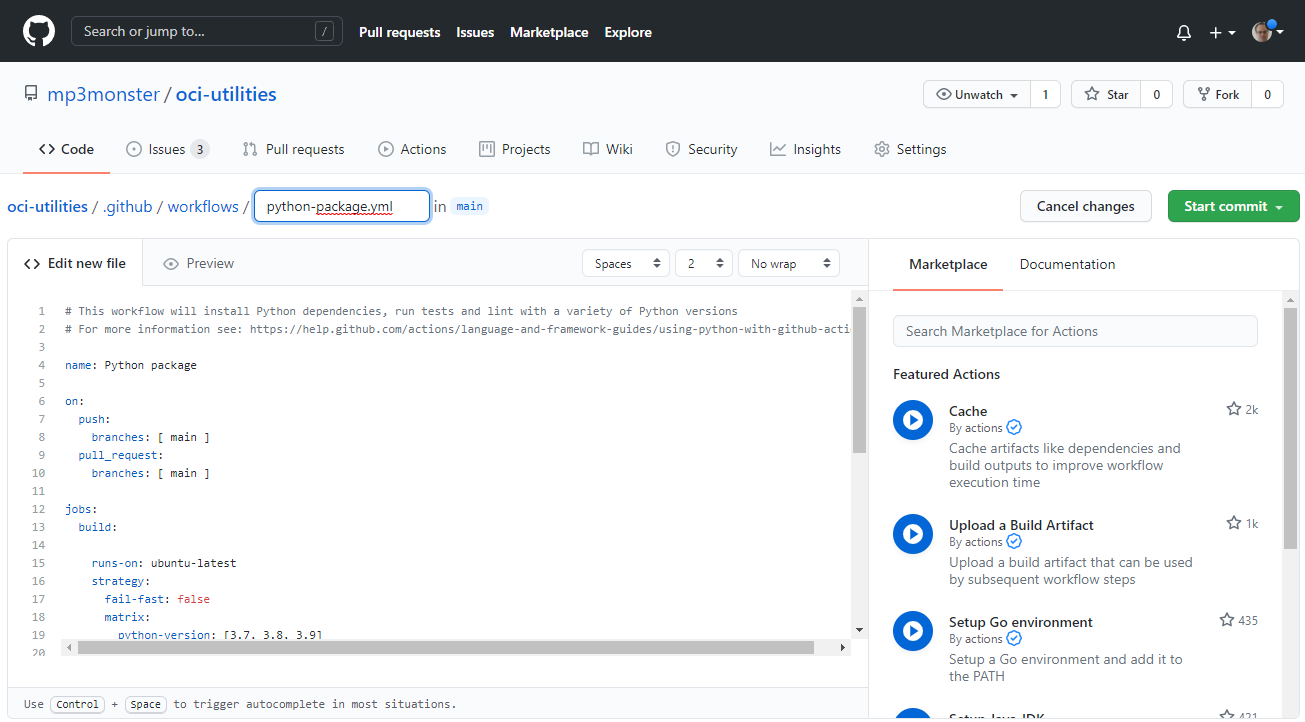
Task: Click the star icon beside 435
Action: click(x=1226, y=620)
